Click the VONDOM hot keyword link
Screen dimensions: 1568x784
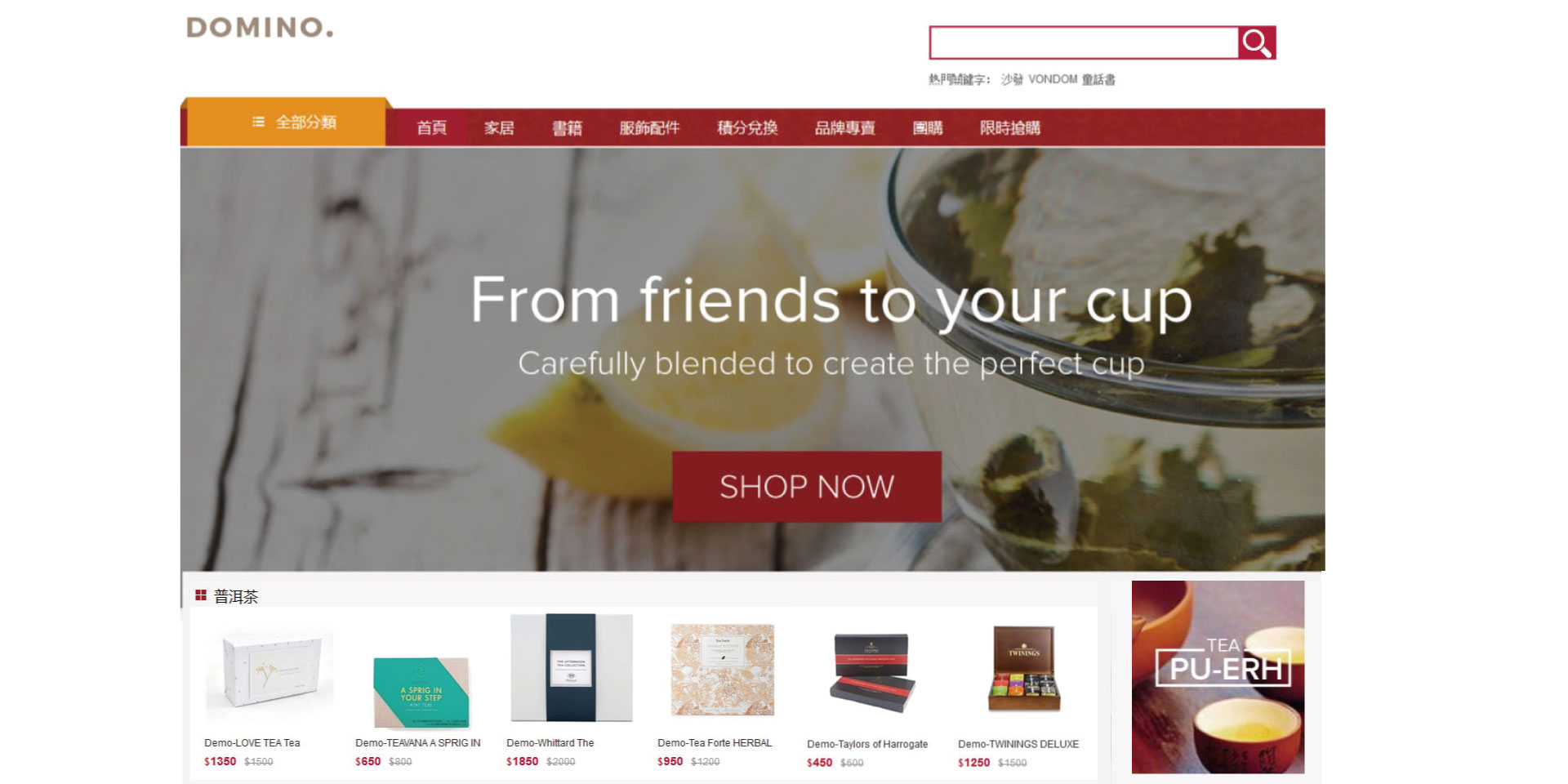point(1053,79)
